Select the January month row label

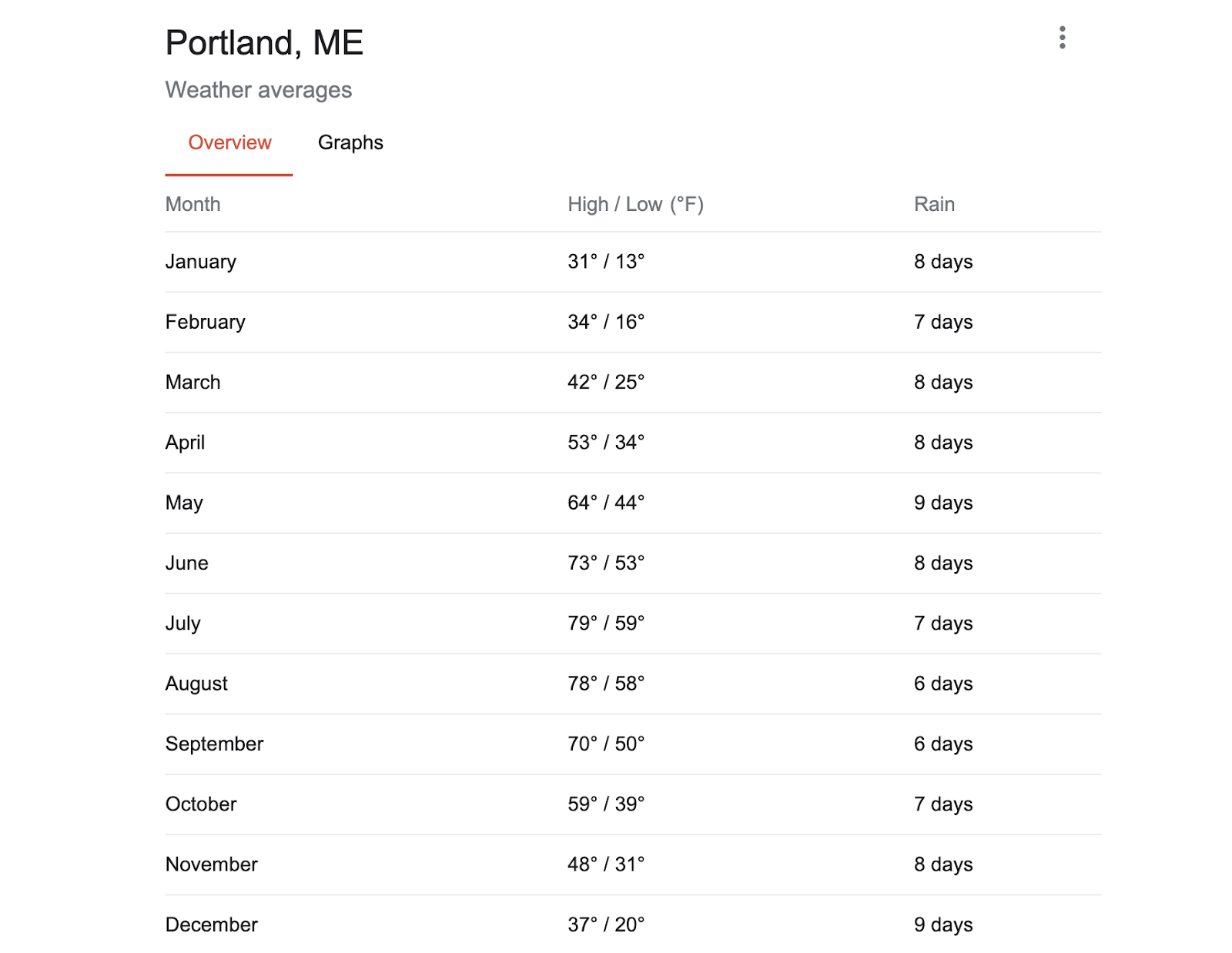coord(200,262)
